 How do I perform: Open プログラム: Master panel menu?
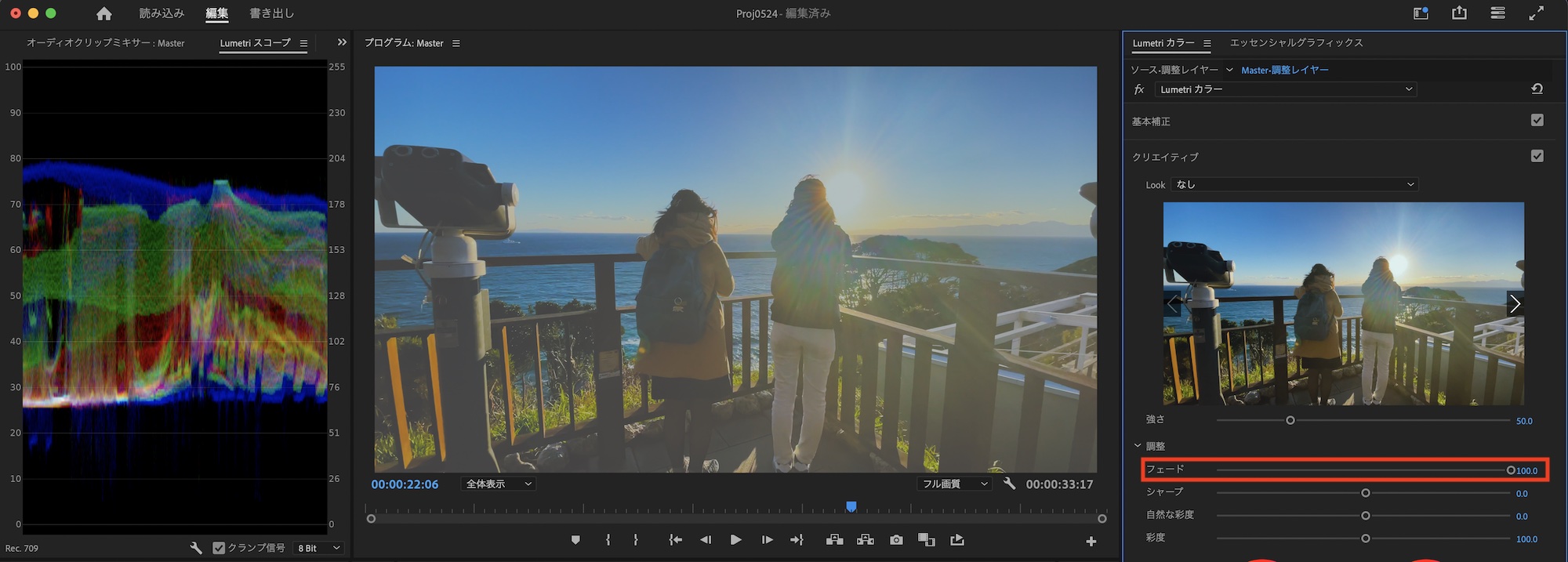click(x=456, y=43)
